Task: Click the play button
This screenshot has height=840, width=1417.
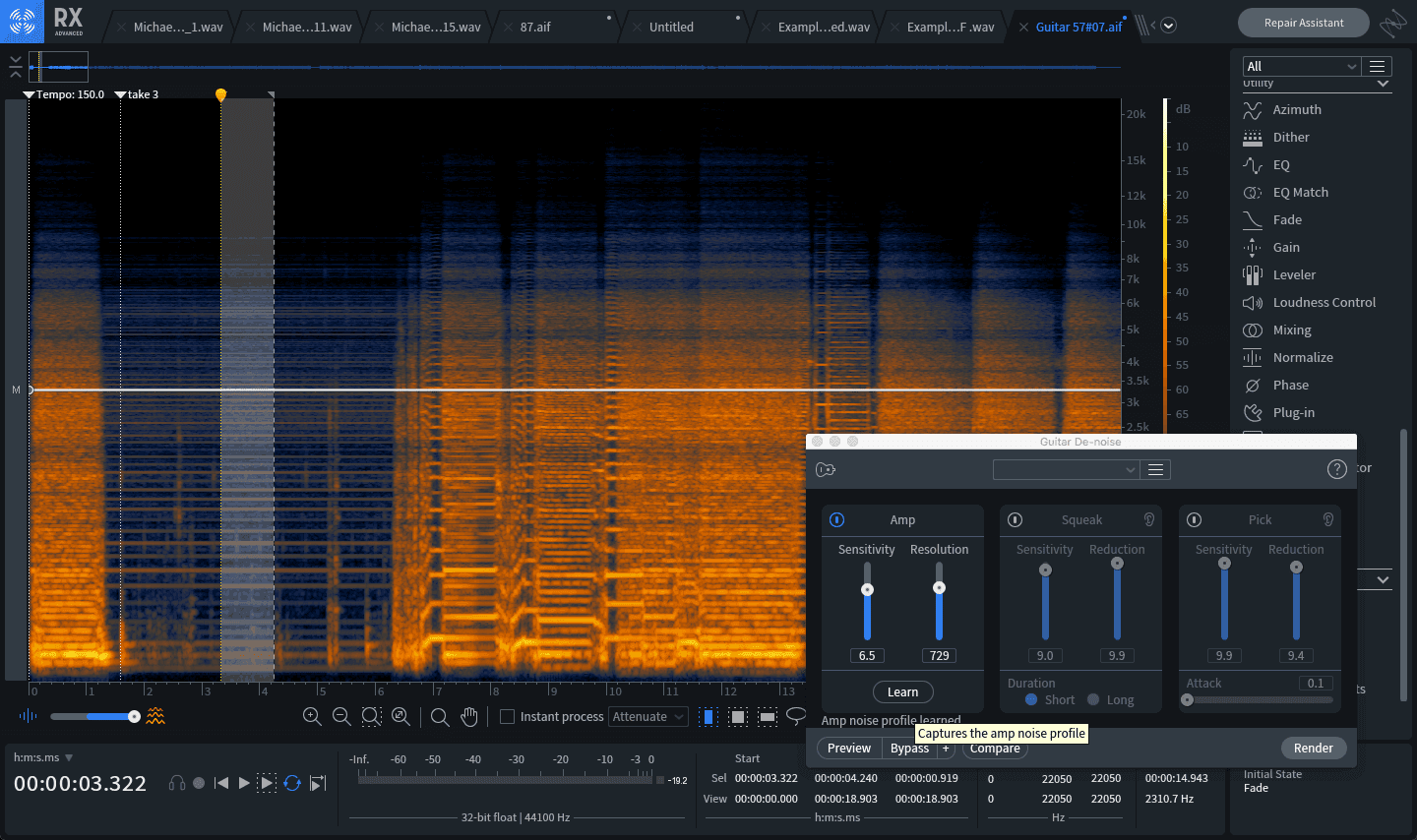Action: (244, 783)
